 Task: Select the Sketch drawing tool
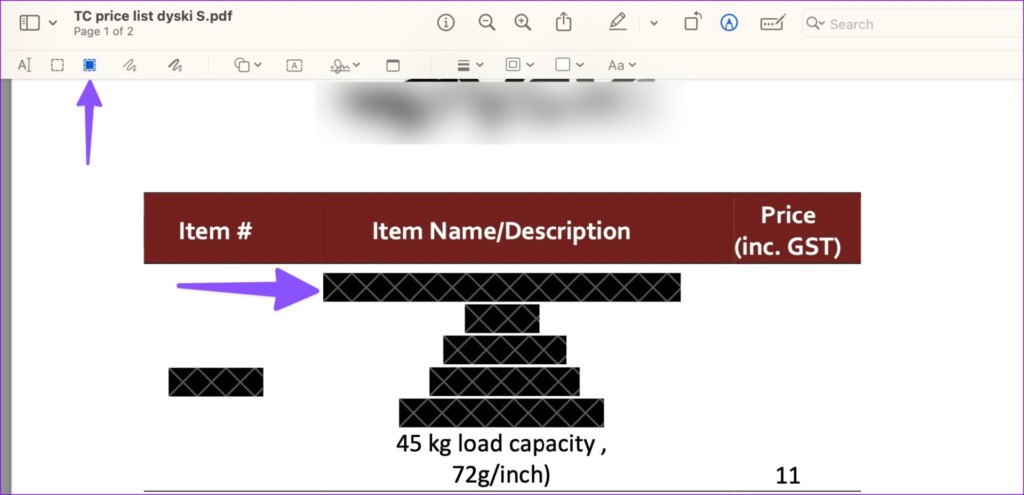point(129,65)
